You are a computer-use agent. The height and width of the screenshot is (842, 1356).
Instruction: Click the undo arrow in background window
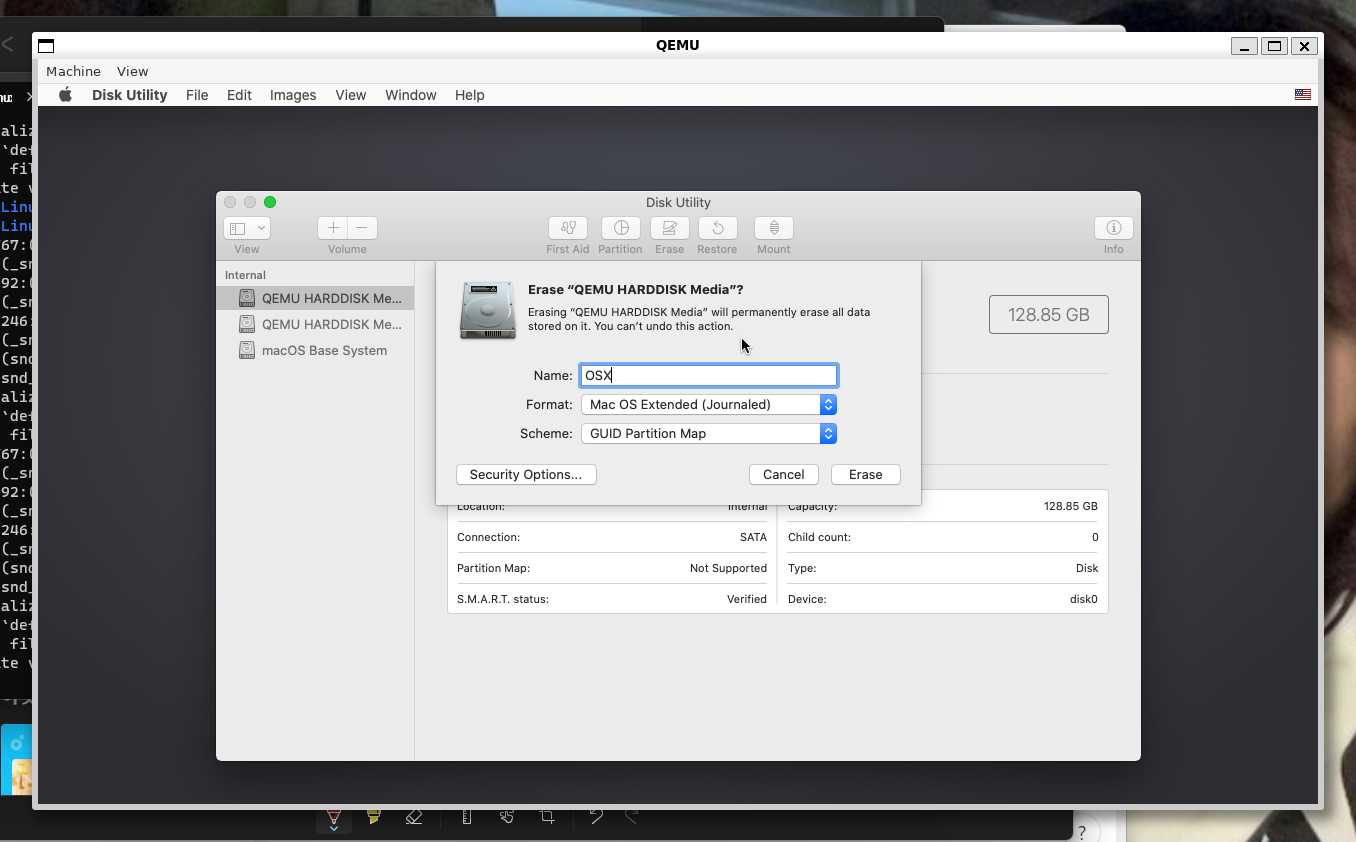pyautogui.click(x=596, y=816)
